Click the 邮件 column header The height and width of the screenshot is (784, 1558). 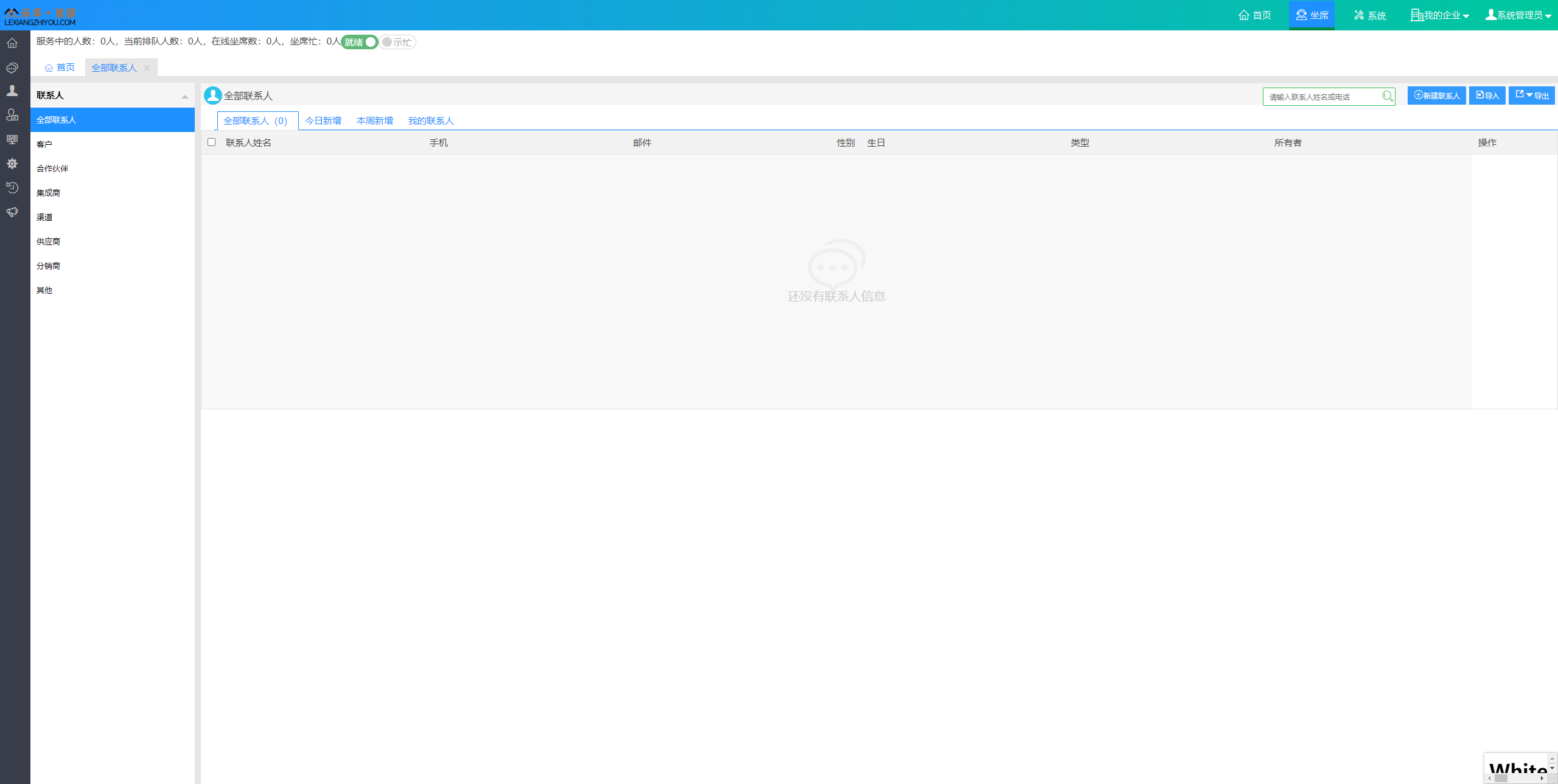(x=642, y=142)
